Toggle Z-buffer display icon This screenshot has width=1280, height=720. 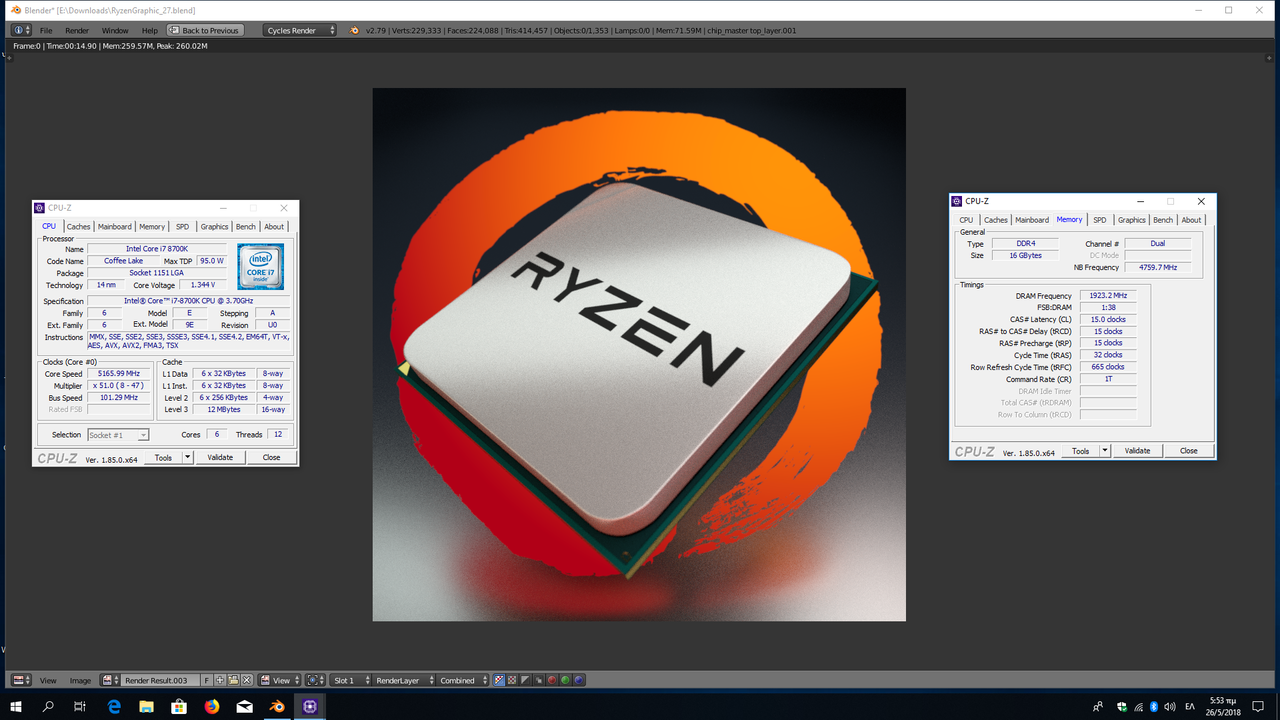pos(538,680)
